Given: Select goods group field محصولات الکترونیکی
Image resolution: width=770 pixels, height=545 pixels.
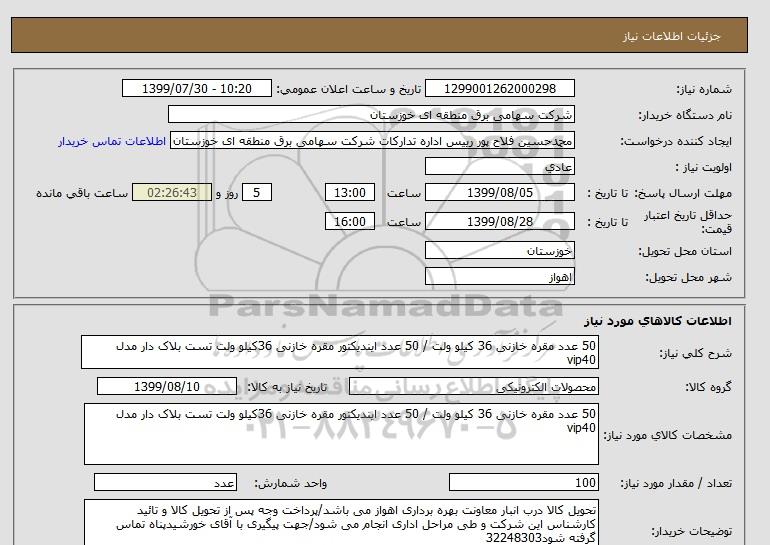Looking at the screenshot, I should click(512, 387).
